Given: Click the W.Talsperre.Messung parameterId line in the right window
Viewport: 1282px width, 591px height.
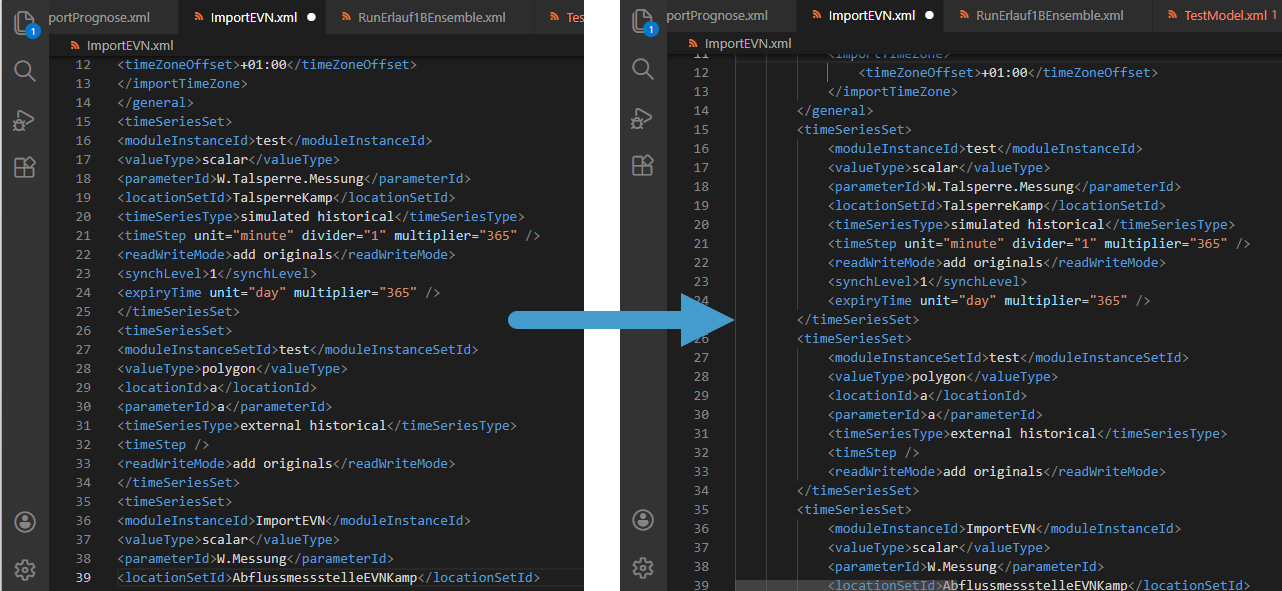Looking at the screenshot, I should click(1005, 186).
